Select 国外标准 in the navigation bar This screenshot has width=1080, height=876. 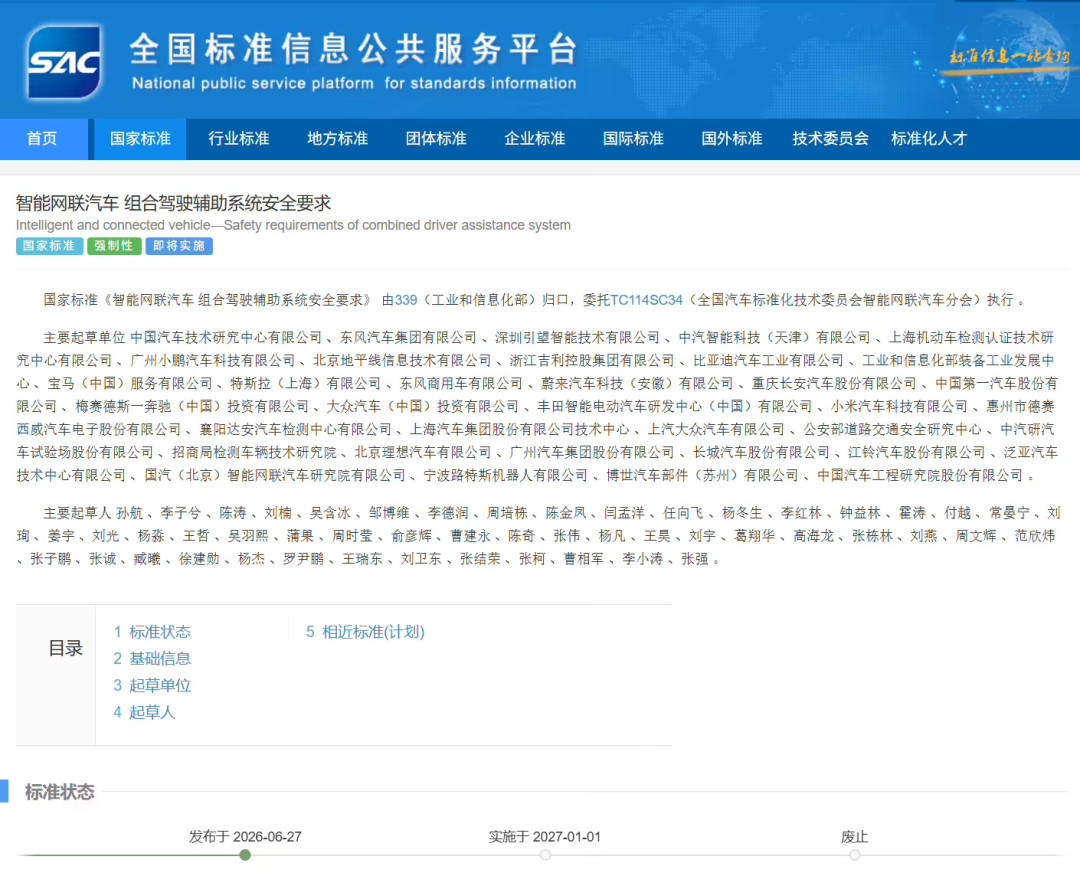click(731, 138)
